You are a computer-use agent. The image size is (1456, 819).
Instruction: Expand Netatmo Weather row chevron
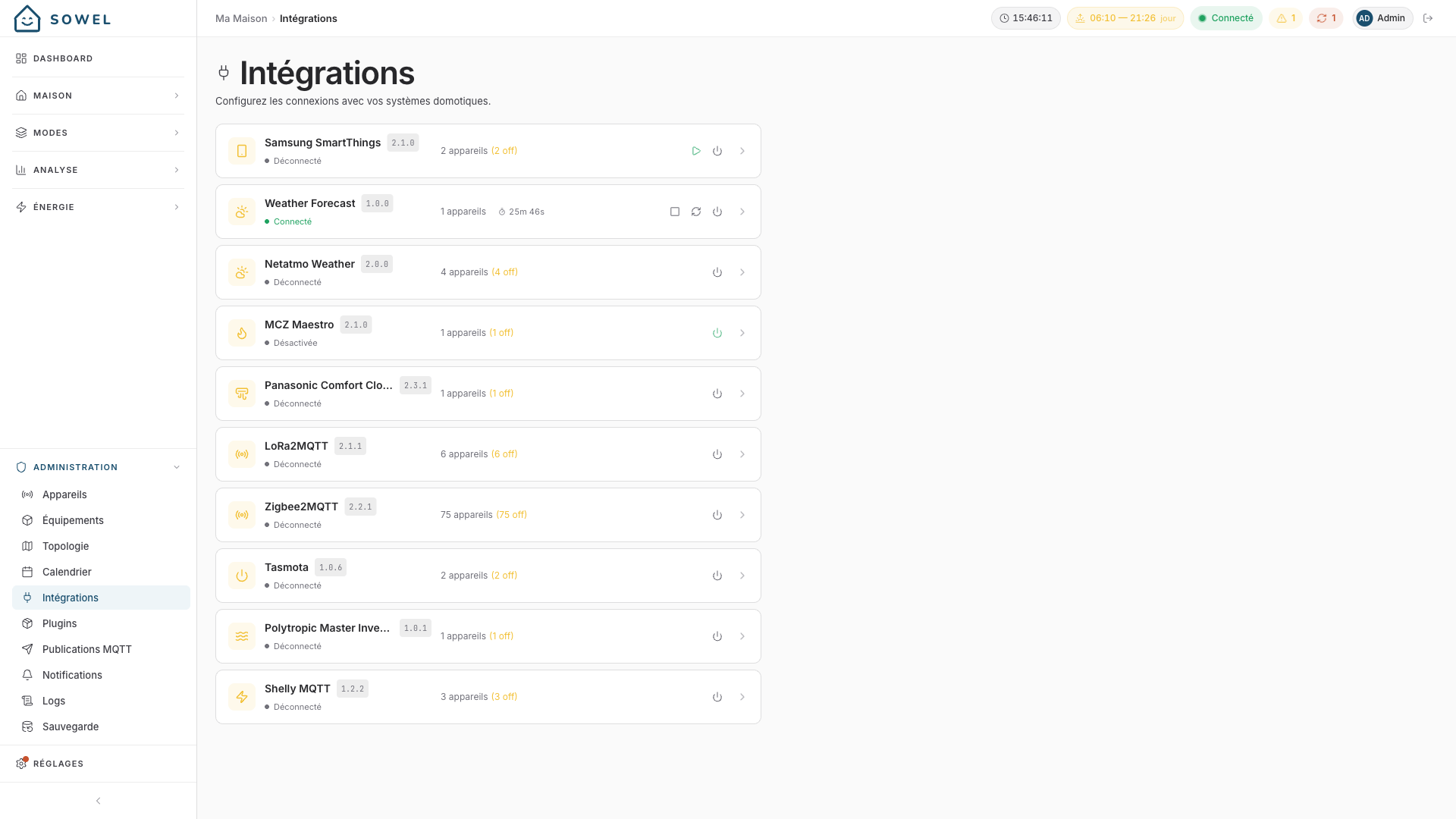(742, 272)
